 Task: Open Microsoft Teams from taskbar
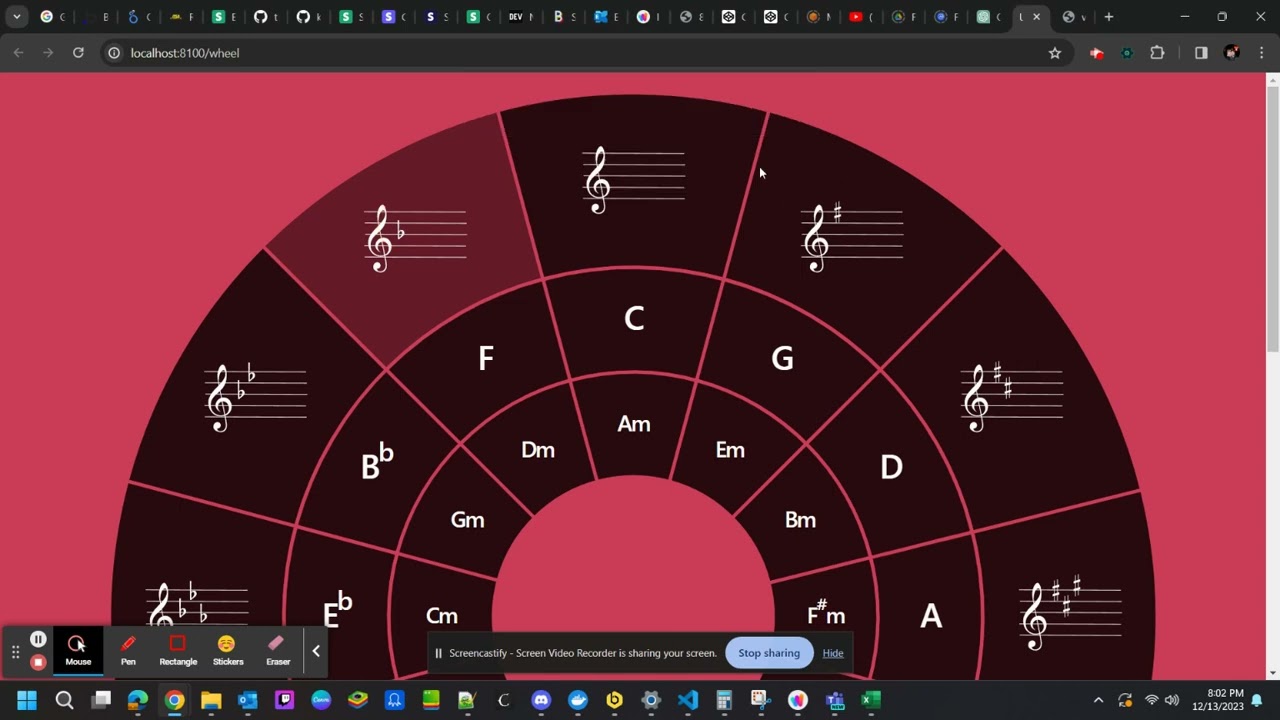834,700
